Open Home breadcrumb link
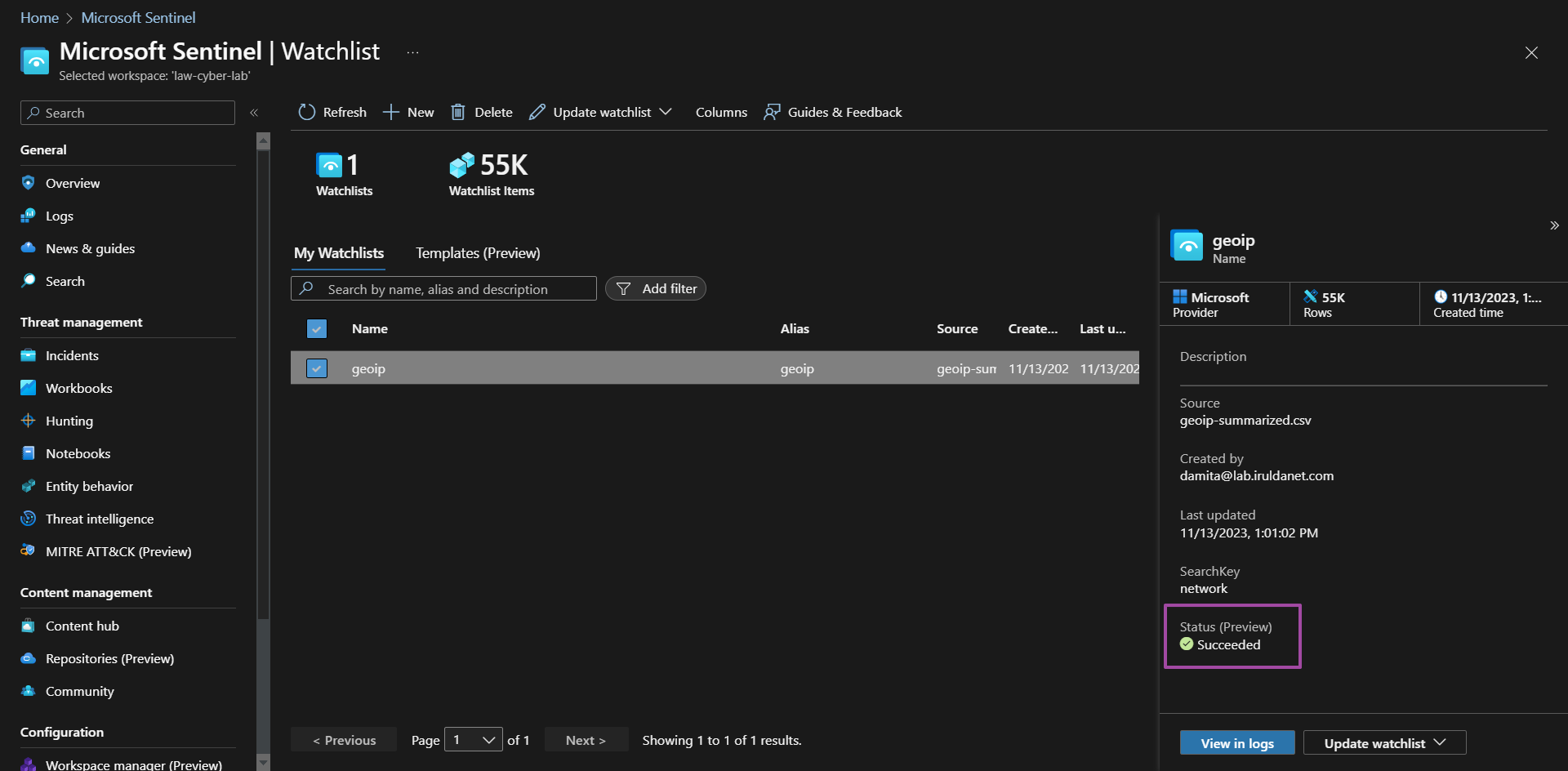1568x771 pixels. (x=39, y=18)
